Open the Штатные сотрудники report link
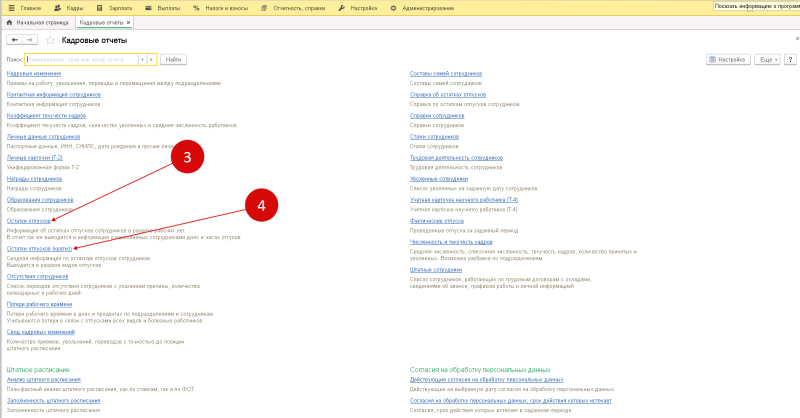This screenshot has width=800, height=418. pos(436,269)
